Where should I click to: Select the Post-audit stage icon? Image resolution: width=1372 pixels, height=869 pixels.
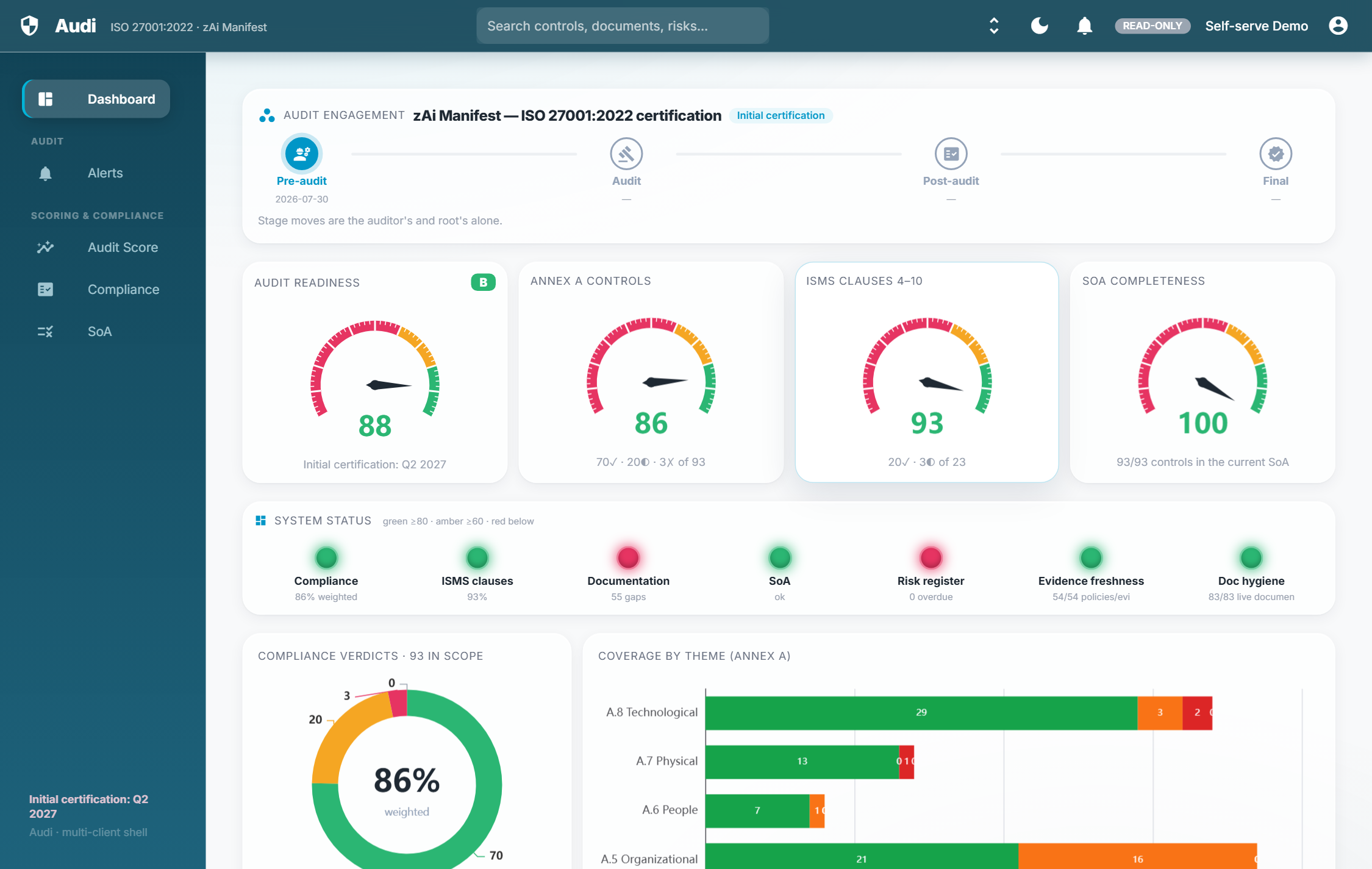951,154
